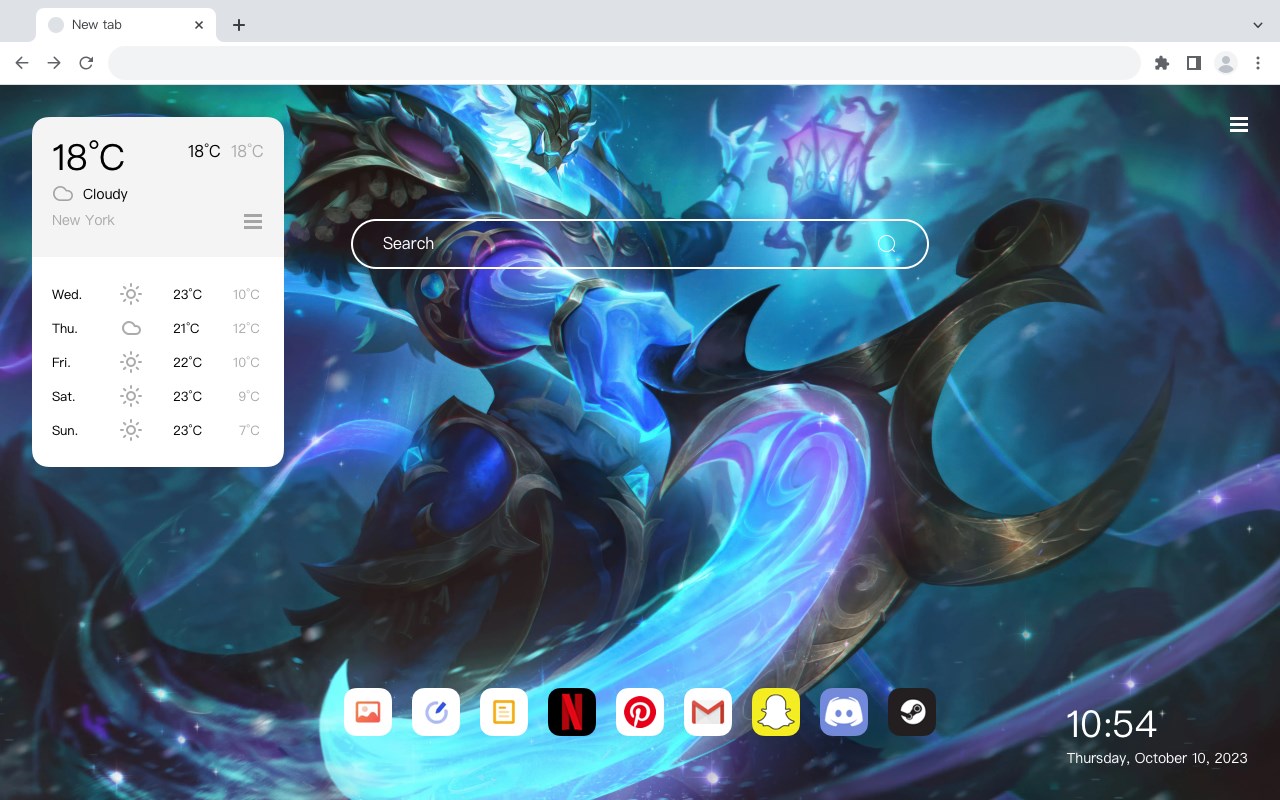Expand the tab search chevron in the title bar
Screen dimensions: 1280x800
pos(1257,25)
